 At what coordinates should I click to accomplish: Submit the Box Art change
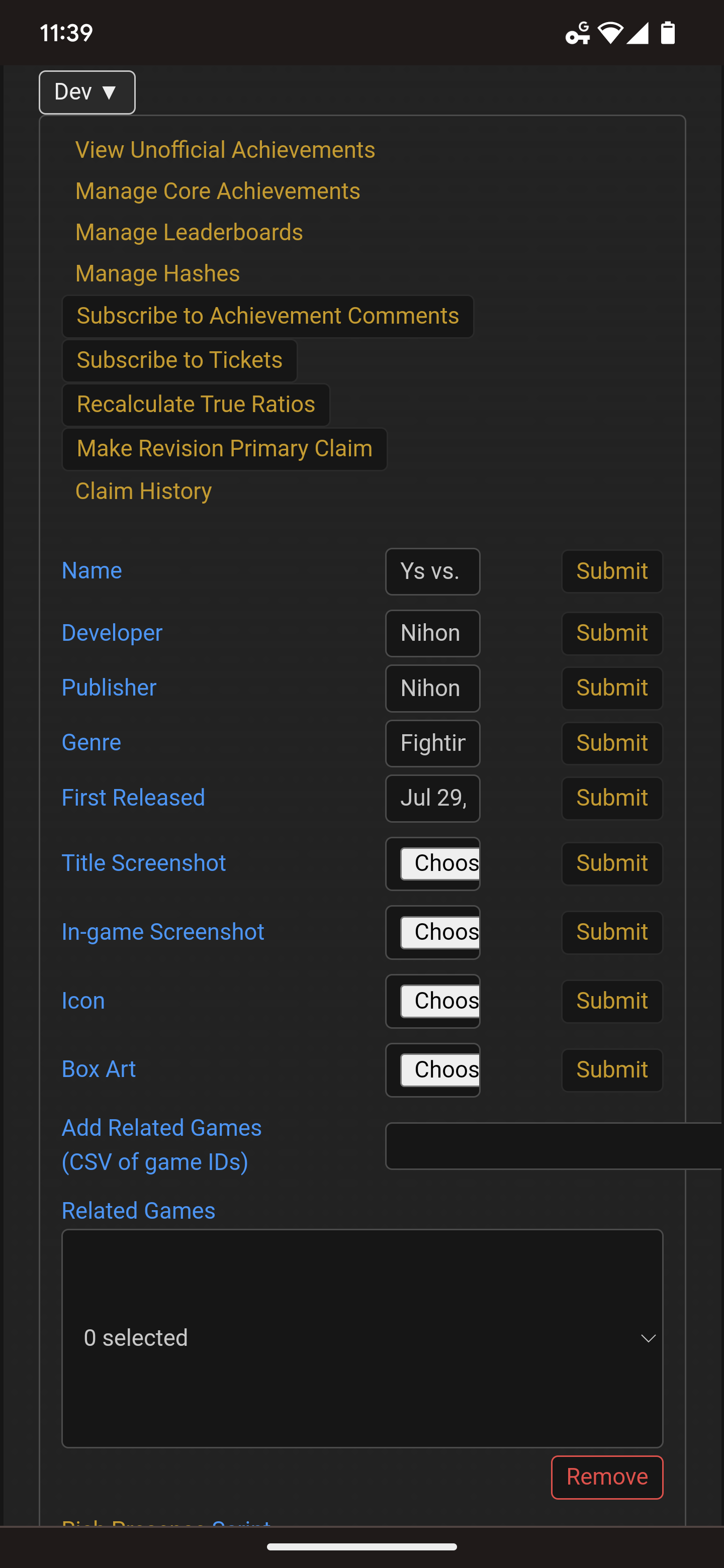pos(611,1069)
